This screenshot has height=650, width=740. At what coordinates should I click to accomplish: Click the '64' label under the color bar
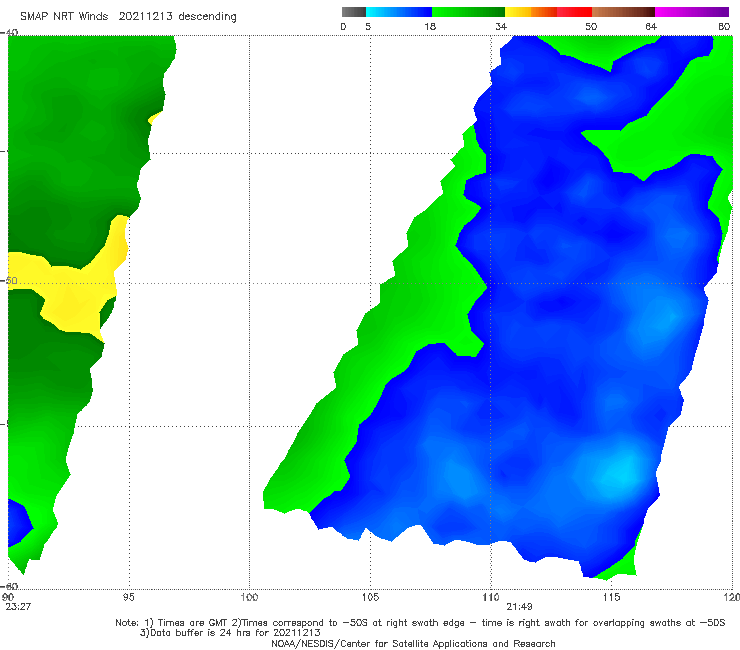pos(651,27)
